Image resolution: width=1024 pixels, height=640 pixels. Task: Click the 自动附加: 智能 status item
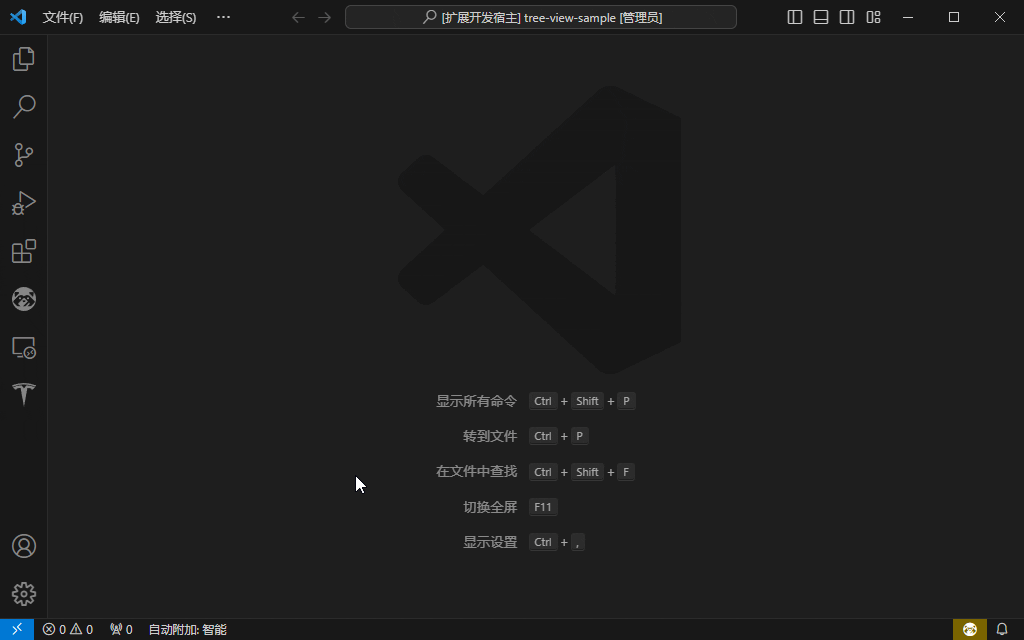point(187,630)
